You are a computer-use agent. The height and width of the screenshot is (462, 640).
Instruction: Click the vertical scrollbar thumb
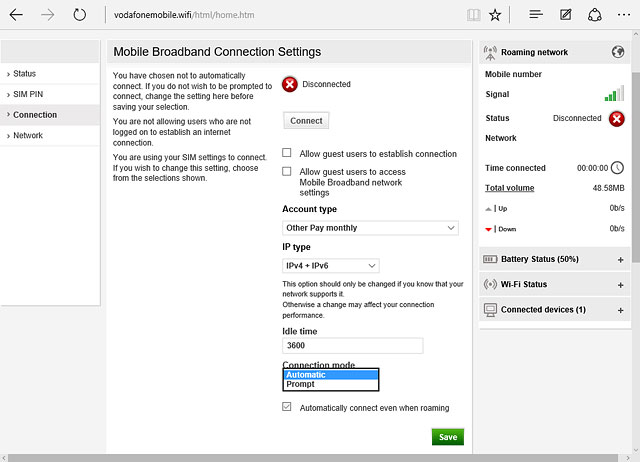point(636,167)
